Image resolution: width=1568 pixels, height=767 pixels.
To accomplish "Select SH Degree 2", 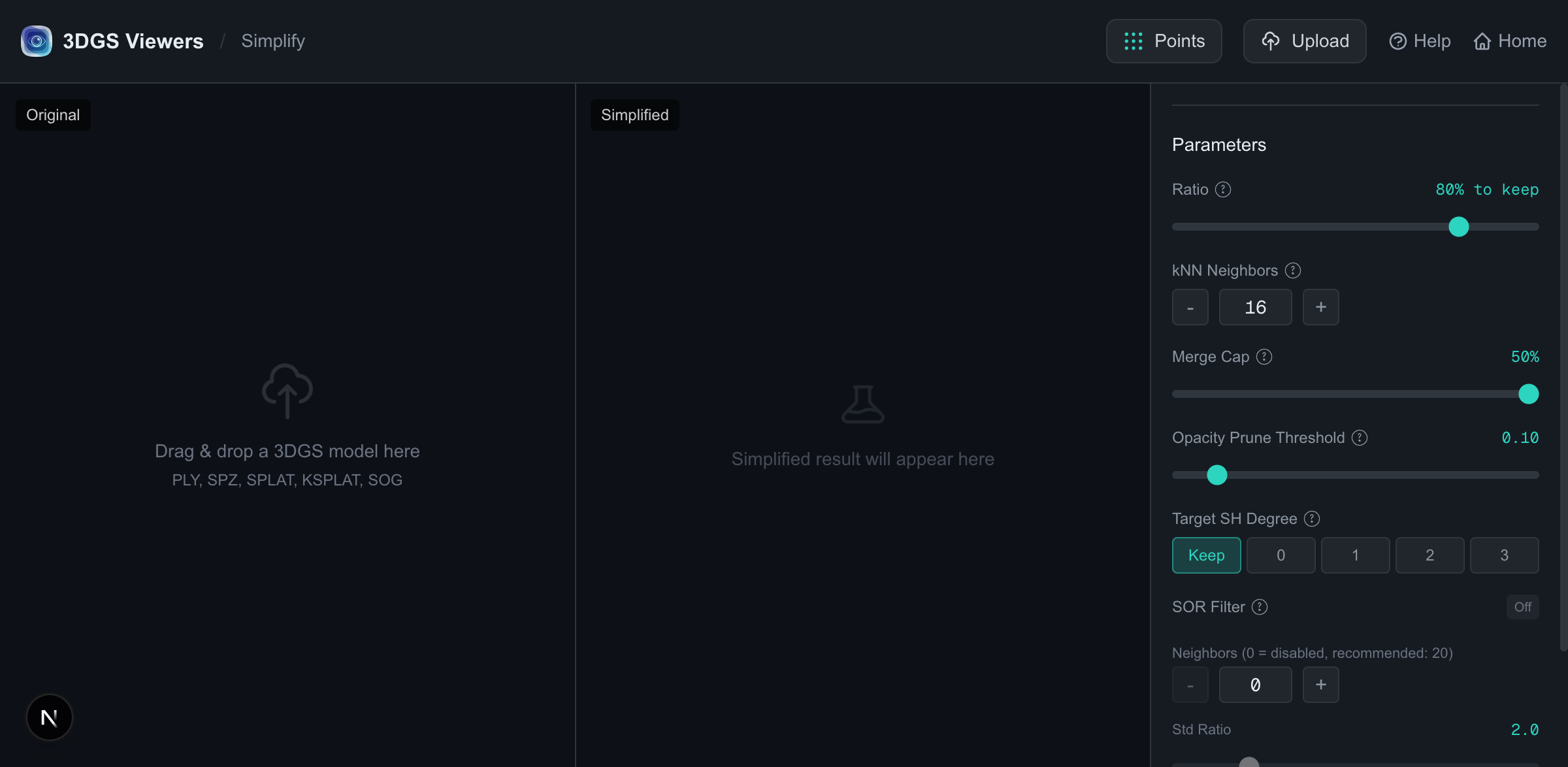I will (1430, 555).
